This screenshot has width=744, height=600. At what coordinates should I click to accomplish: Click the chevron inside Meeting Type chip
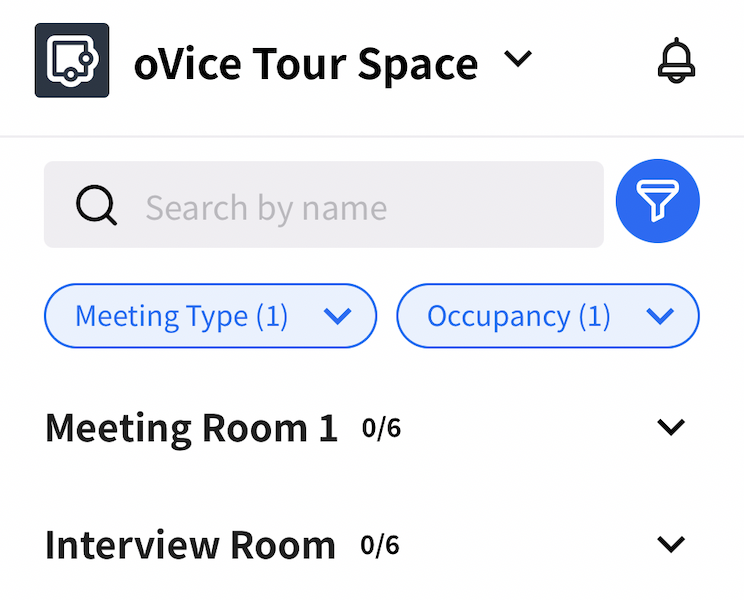(338, 316)
